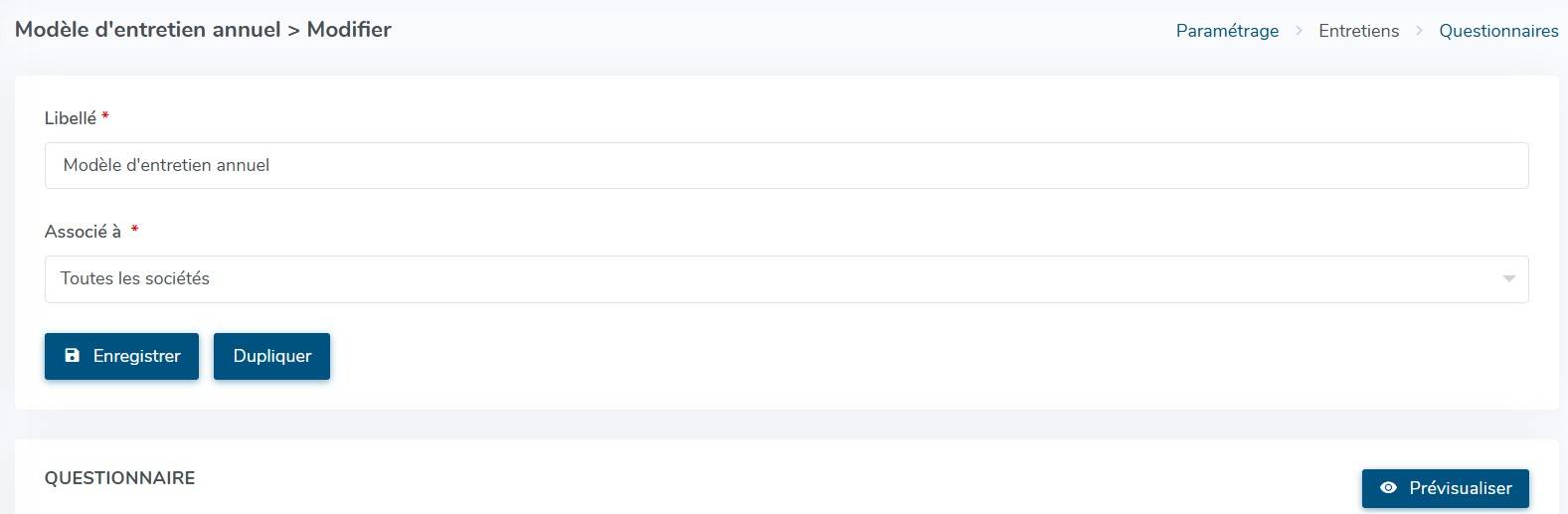The height and width of the screenshot is (514, 1568).
Task: Click the word Modifier in page title
Action: click(349, 30)
